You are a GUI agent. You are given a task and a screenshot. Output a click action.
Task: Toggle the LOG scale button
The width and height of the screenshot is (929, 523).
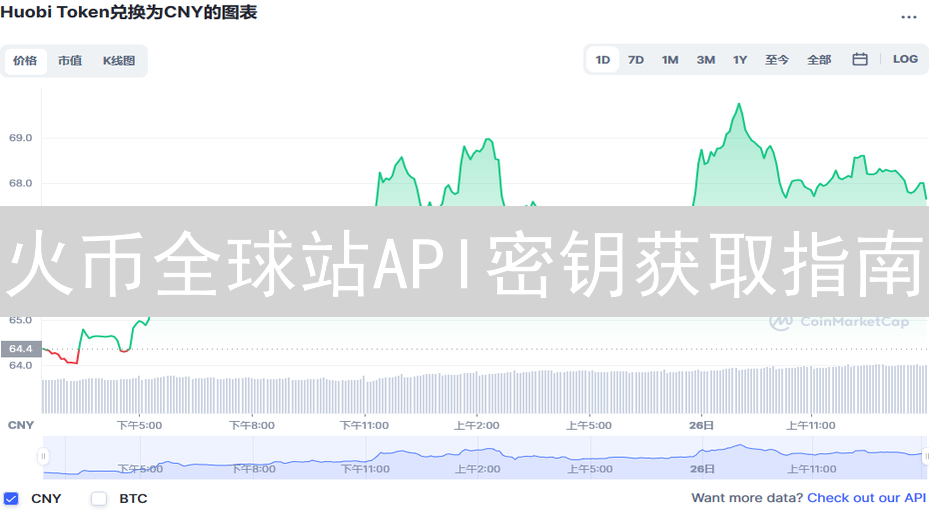[905, 59]
